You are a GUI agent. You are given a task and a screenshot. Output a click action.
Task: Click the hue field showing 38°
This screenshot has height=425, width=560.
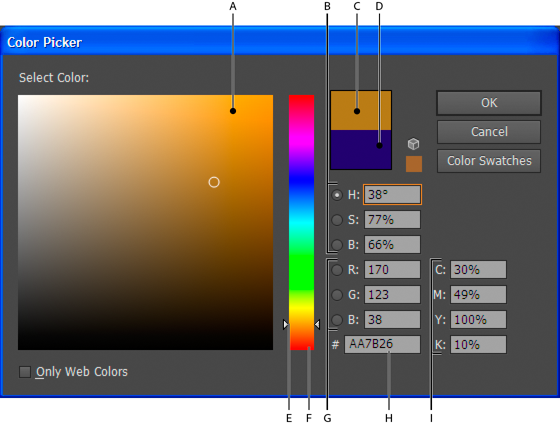(x=392, y=195)
